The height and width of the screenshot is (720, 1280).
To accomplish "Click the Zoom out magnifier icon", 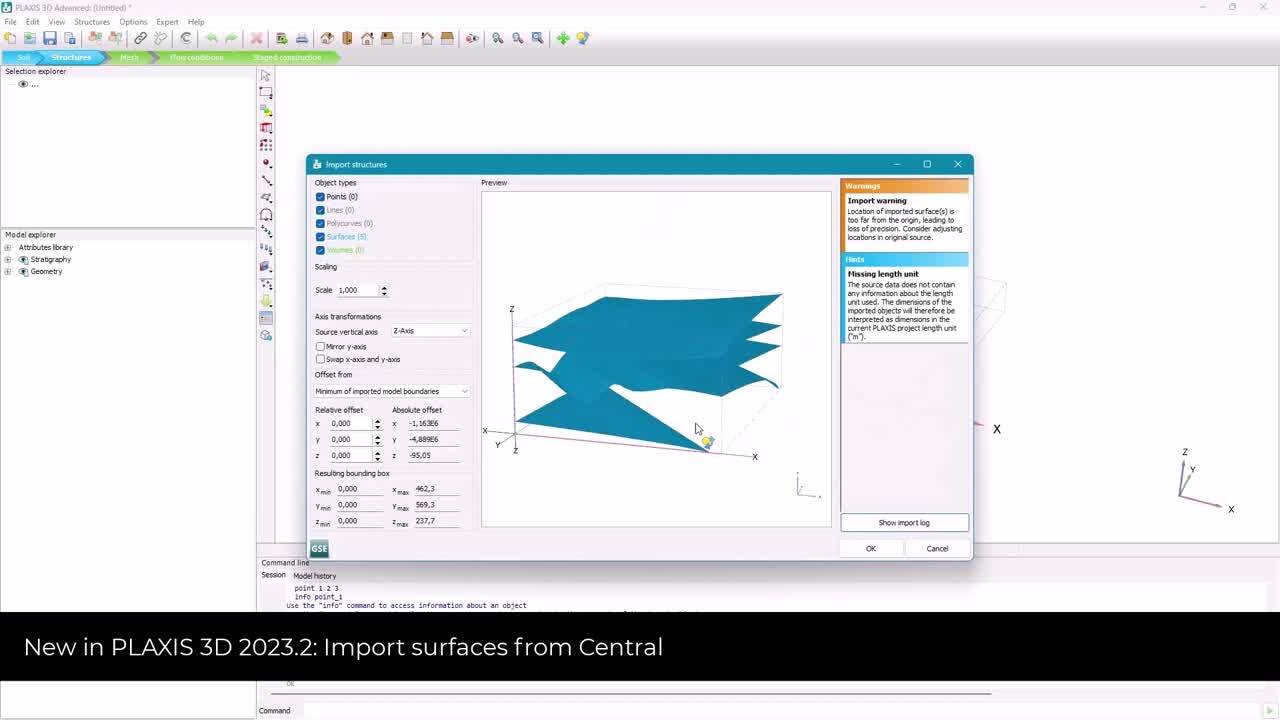I will coord(517,38).
